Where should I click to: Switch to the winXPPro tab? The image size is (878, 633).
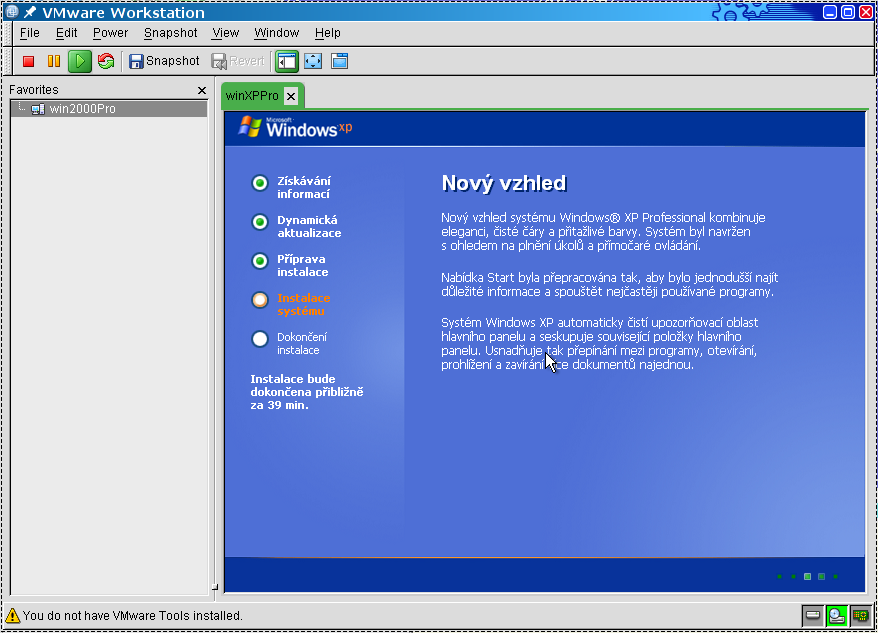coord(252,96)
